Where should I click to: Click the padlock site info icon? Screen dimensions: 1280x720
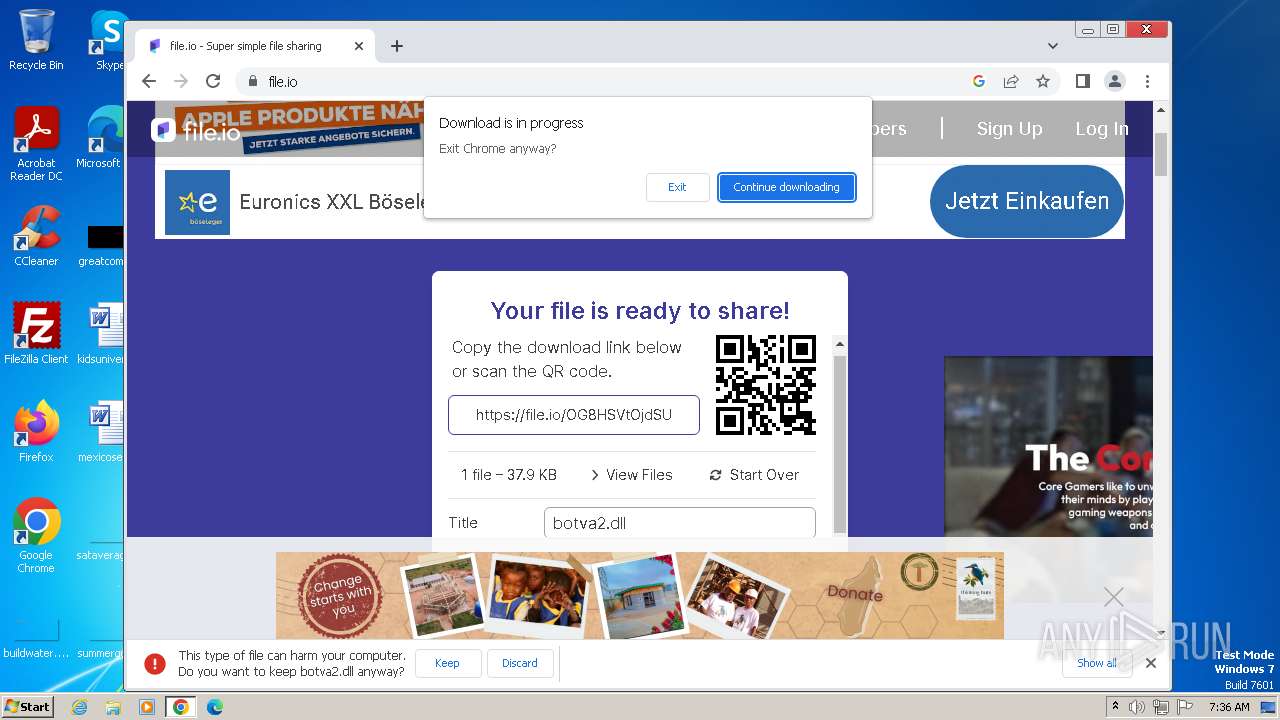[x=252, y=81]
